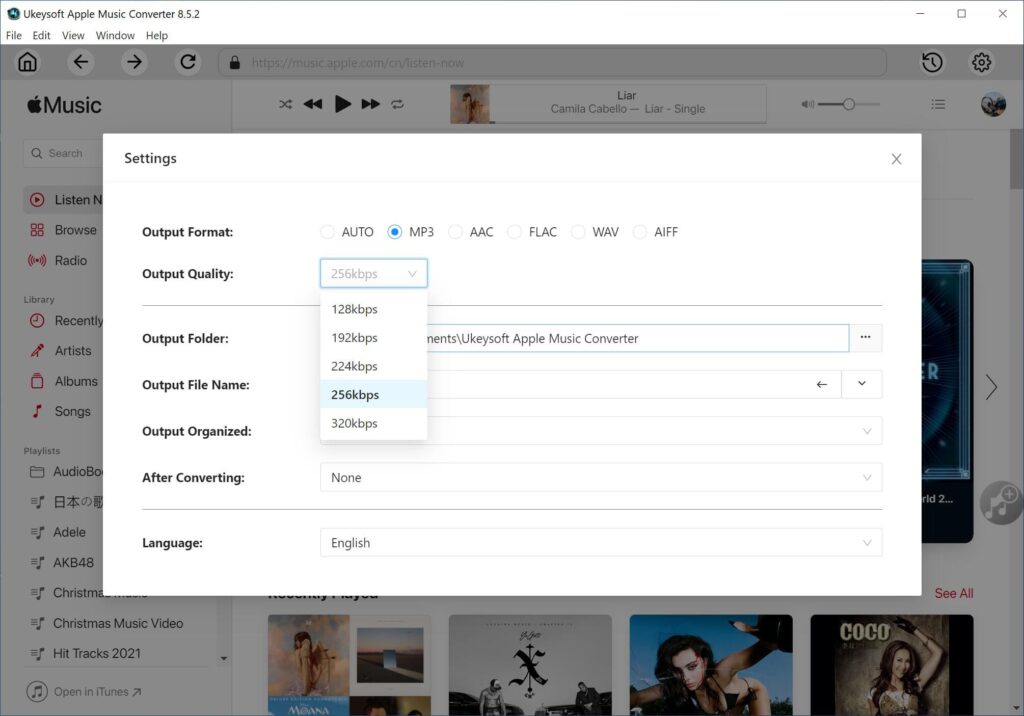Image resolution: width=1024 pixels, height=716 pixels.
Task: Choose 128kbps quality option
Action: pyautogui.click(x=374, y=309)
